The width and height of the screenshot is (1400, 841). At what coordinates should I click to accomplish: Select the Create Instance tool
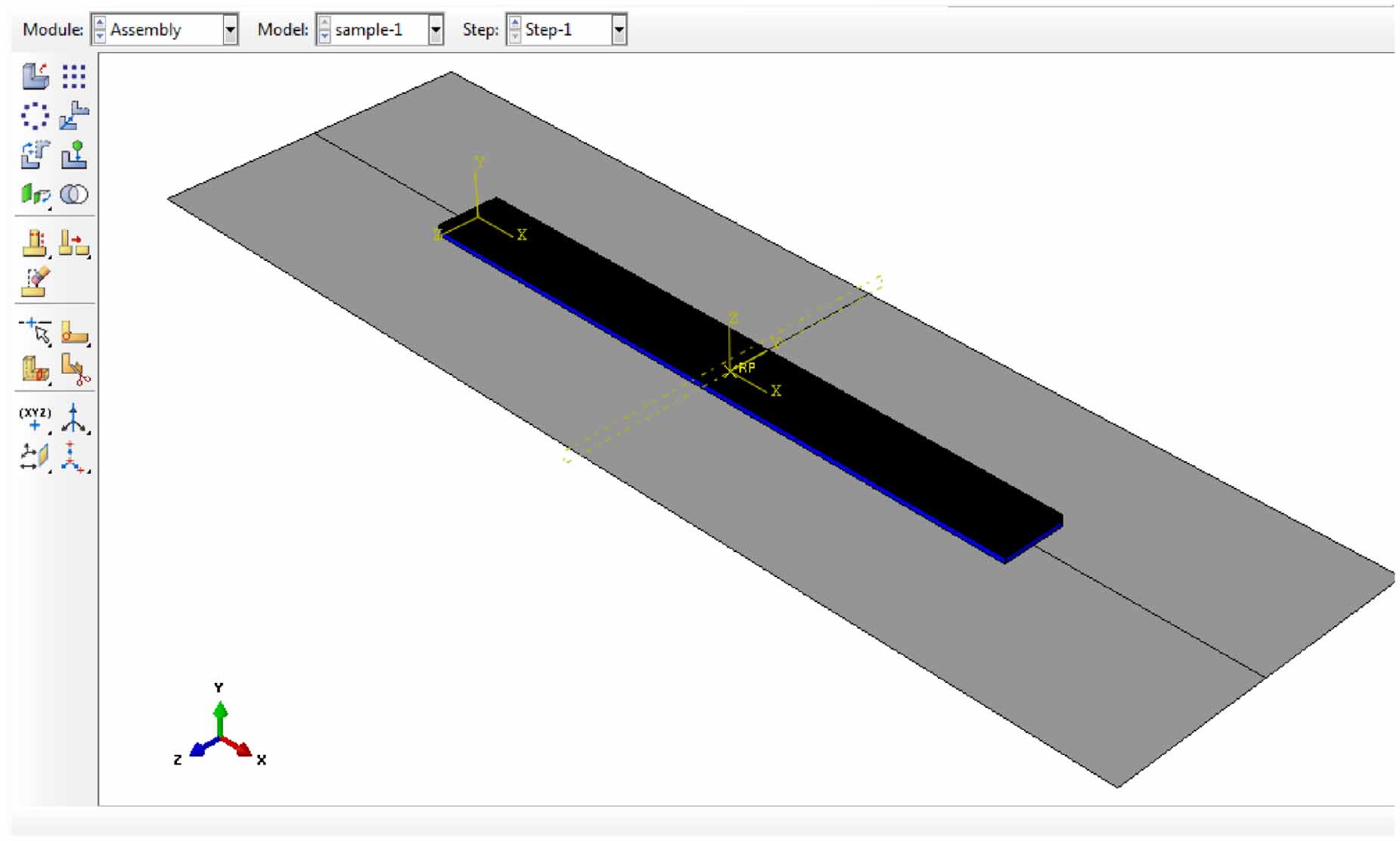(x=35, y=76)
